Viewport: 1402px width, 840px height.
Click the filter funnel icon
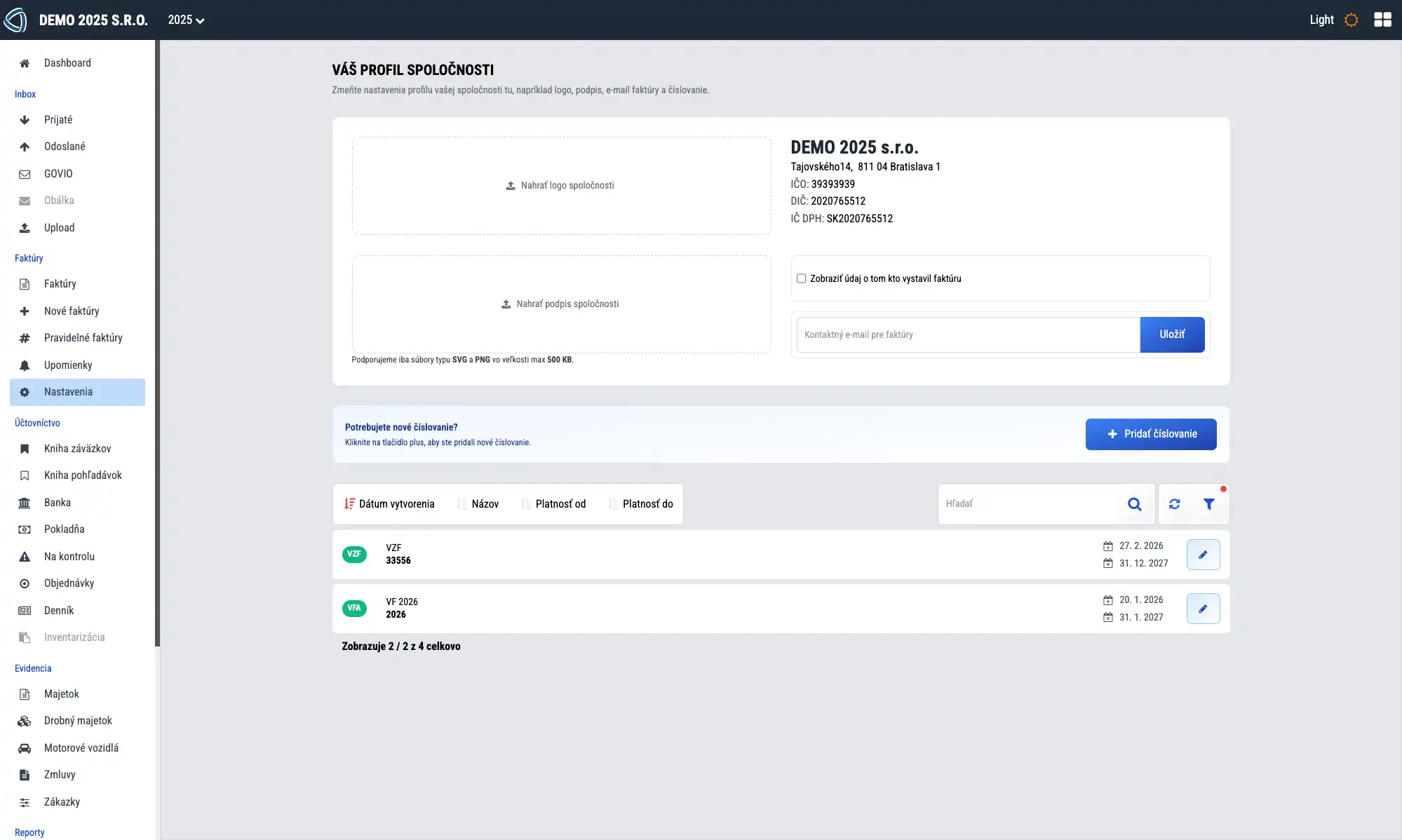(1208, 504)
